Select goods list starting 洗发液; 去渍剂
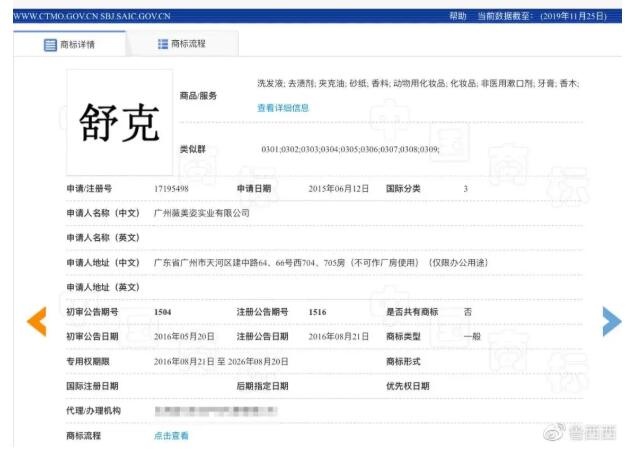This screenshot has height=449, width=635. tap(418, 83)
